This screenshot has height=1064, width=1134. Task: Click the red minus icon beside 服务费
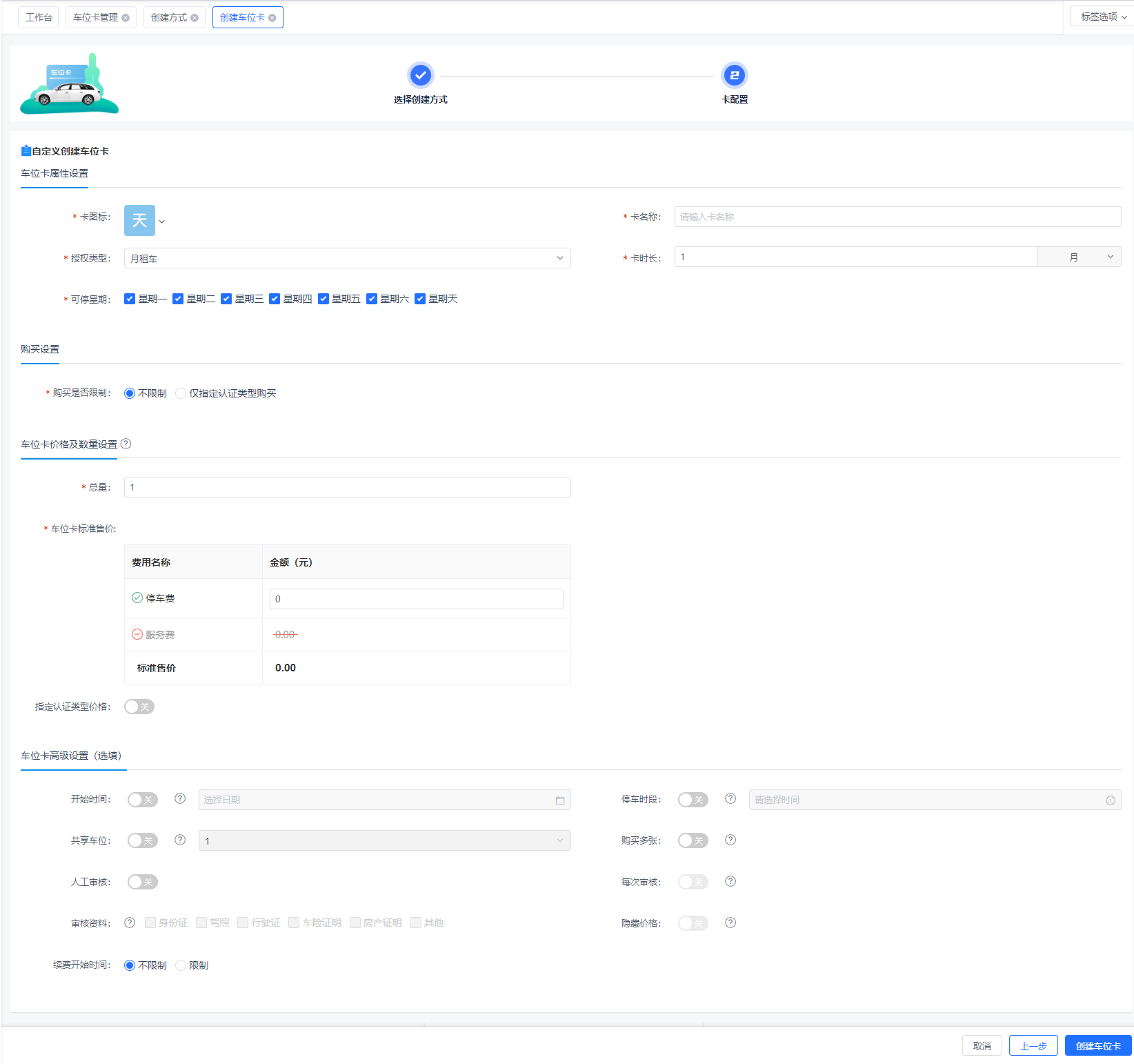click(137, 634)
